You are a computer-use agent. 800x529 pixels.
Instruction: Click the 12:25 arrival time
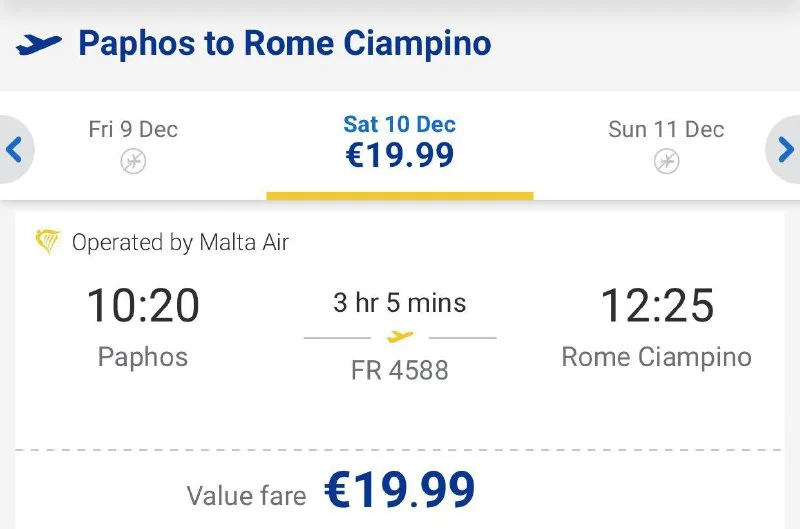[x=657, y=306]
